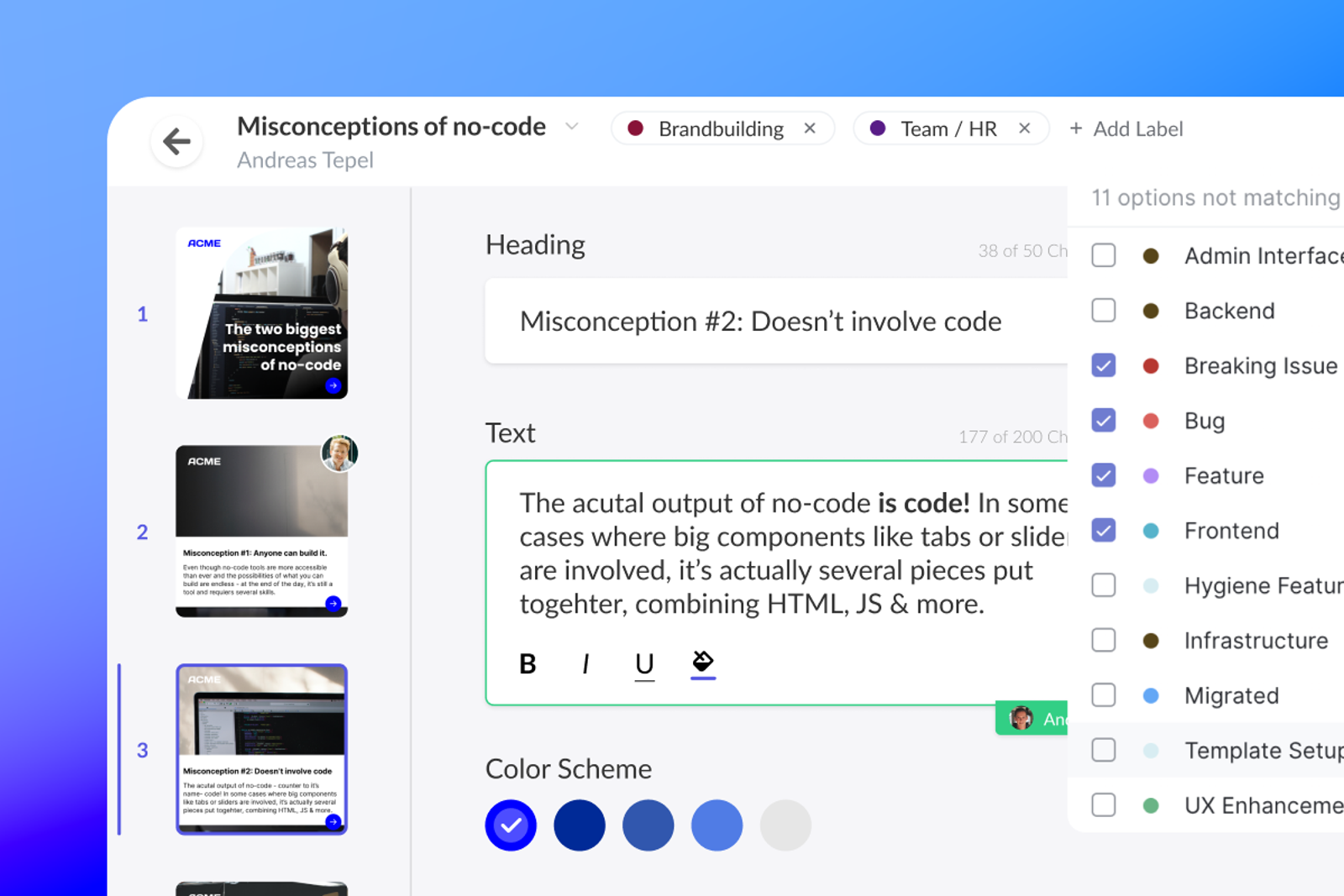Uncheck the Frontend option
This screenshot has height=896, width=1344.
pos(1104,531)
